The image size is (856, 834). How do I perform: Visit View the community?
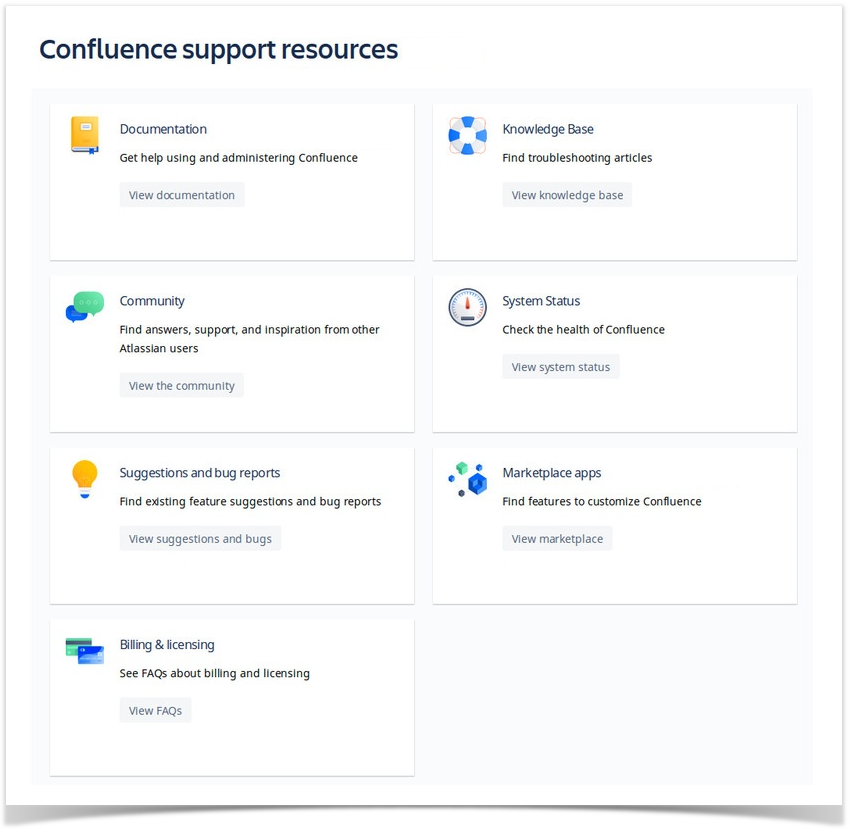click(182, 385)
